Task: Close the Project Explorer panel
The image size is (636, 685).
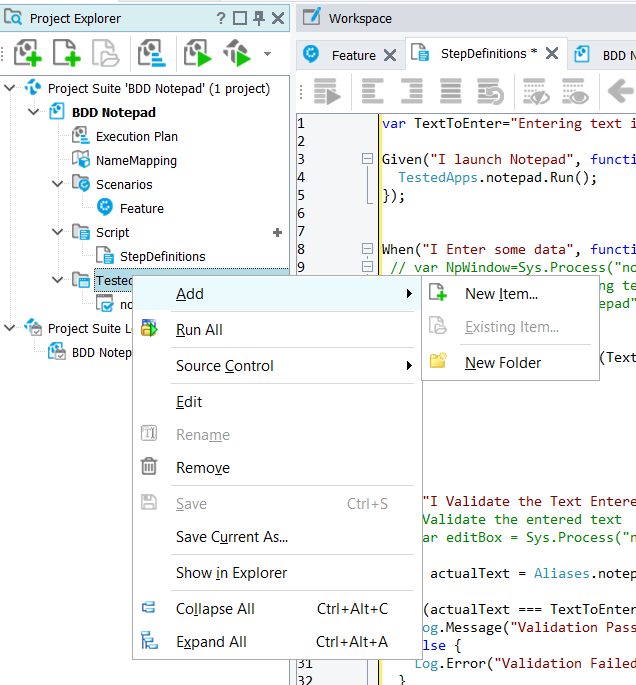Action: (x=278, y=18)
